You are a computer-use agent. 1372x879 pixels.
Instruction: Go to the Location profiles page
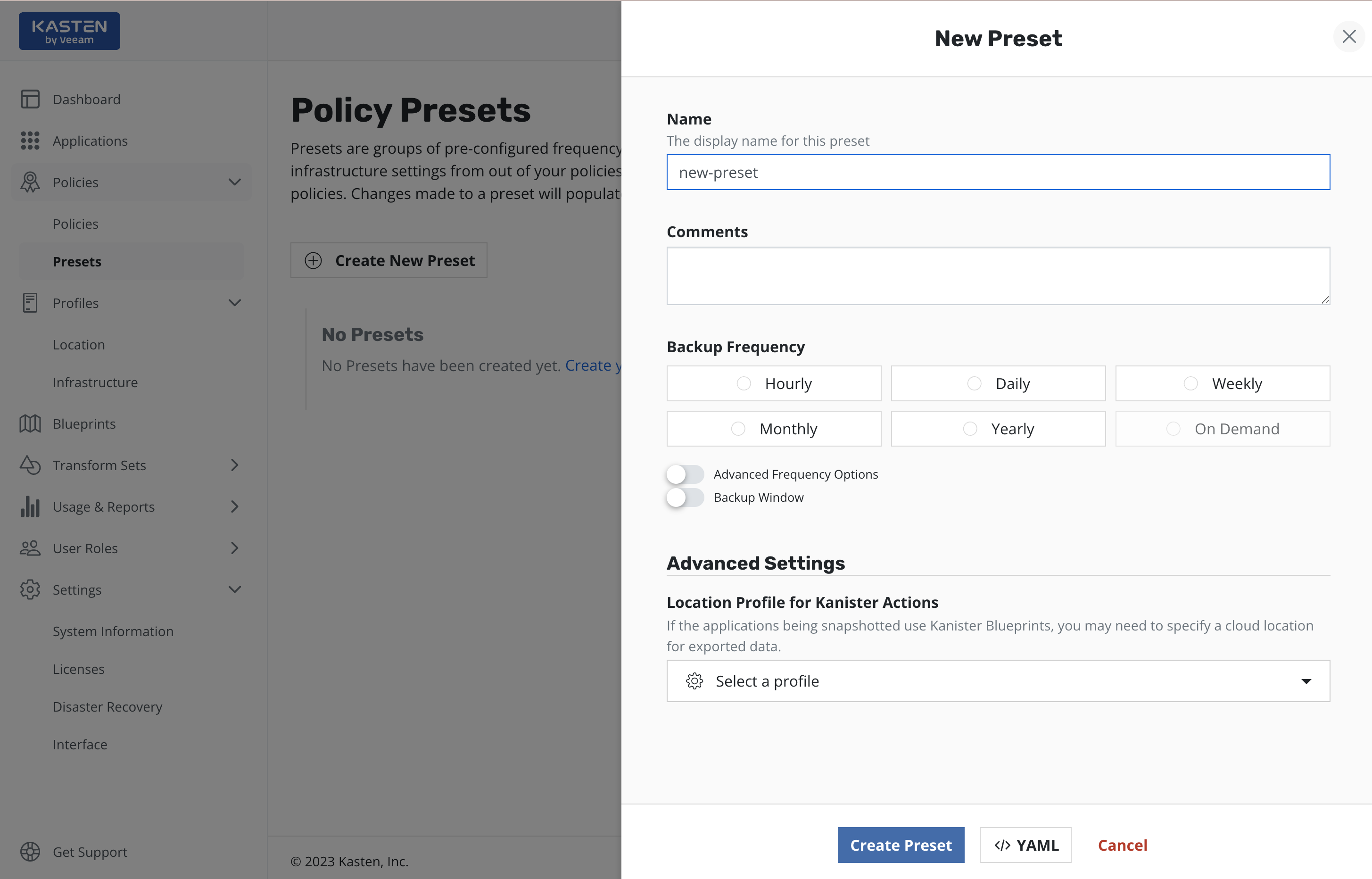[79, 345]
